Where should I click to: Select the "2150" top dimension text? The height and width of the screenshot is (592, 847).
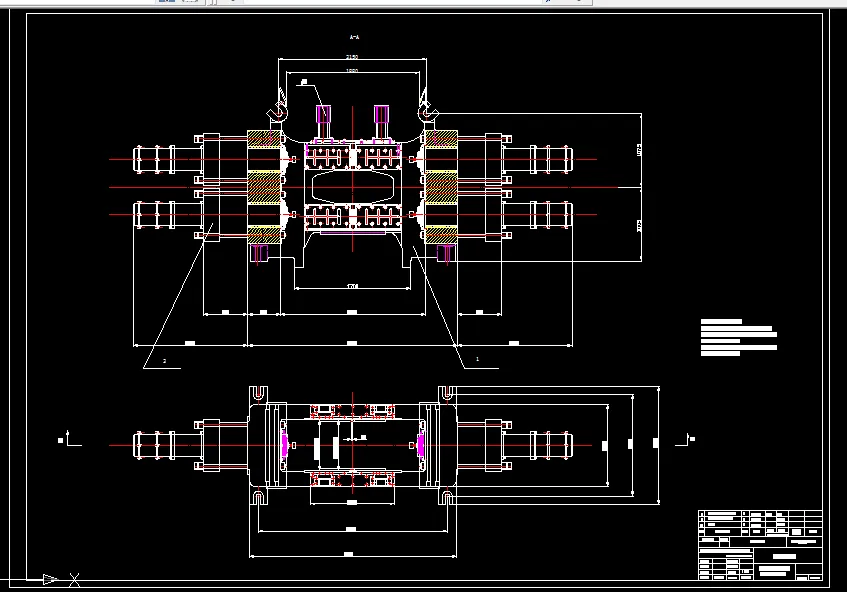coord(352,57)
